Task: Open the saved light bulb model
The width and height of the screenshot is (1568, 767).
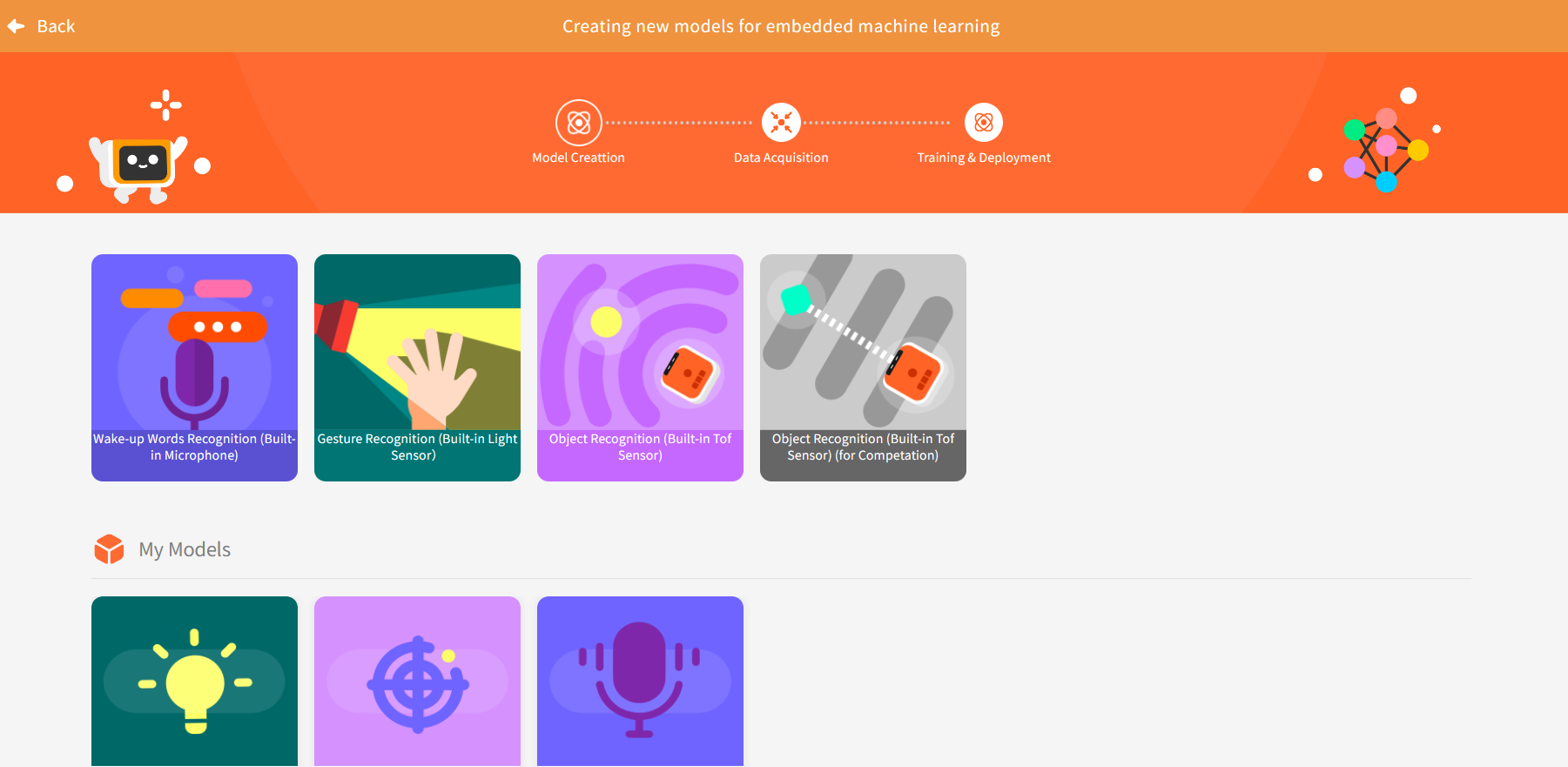Action: tap(194, 681)
